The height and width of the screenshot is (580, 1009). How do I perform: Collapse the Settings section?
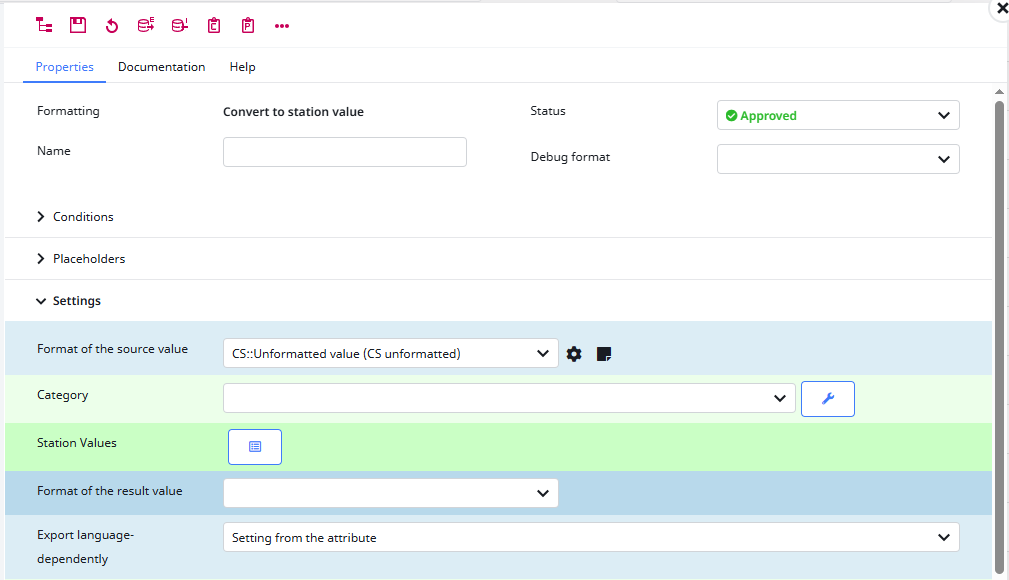(76, 300)
